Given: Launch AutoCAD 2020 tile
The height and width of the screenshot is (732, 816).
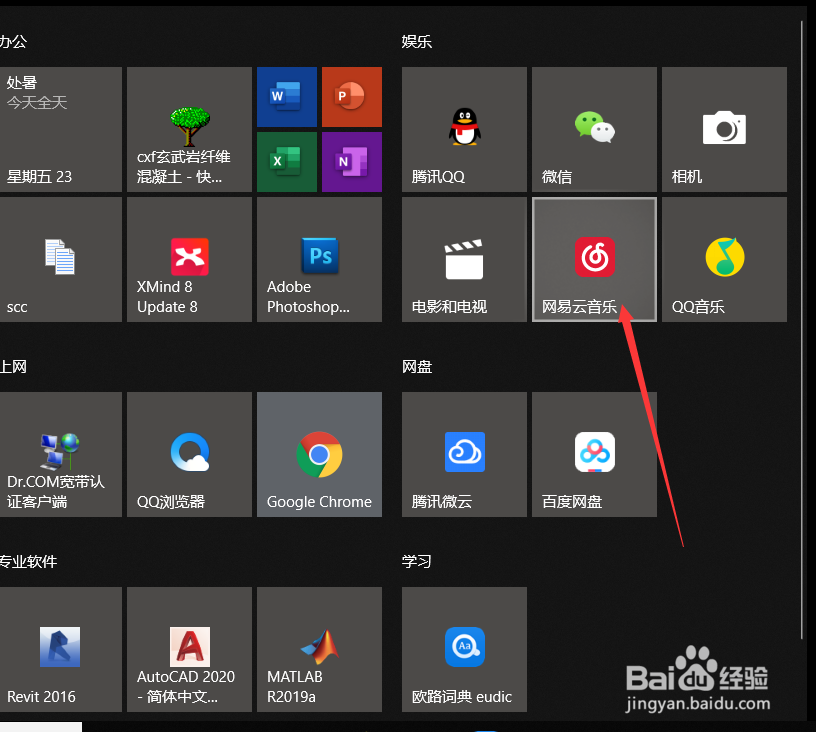Looking at the screenshot, I should coord(189,650).
